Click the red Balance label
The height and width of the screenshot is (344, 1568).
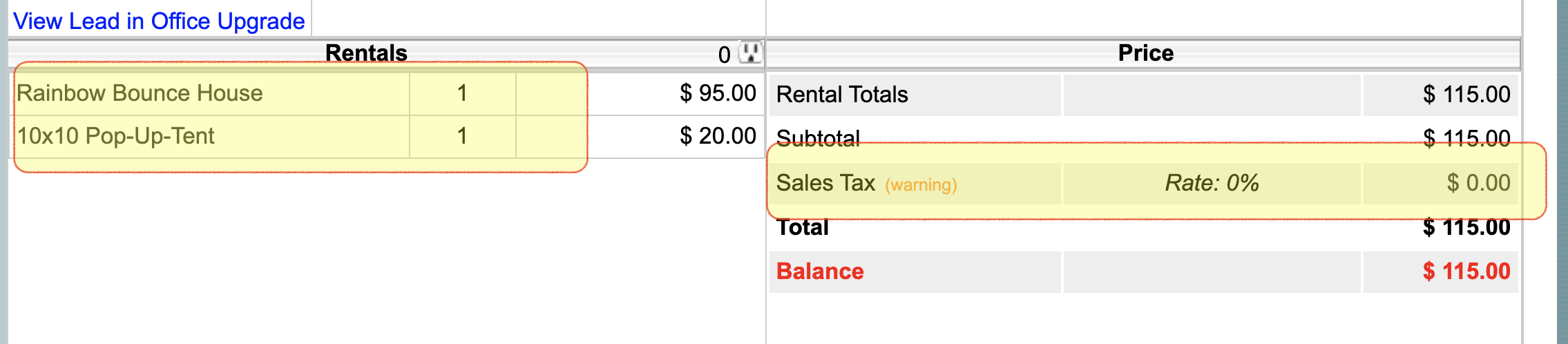point(820,271)
